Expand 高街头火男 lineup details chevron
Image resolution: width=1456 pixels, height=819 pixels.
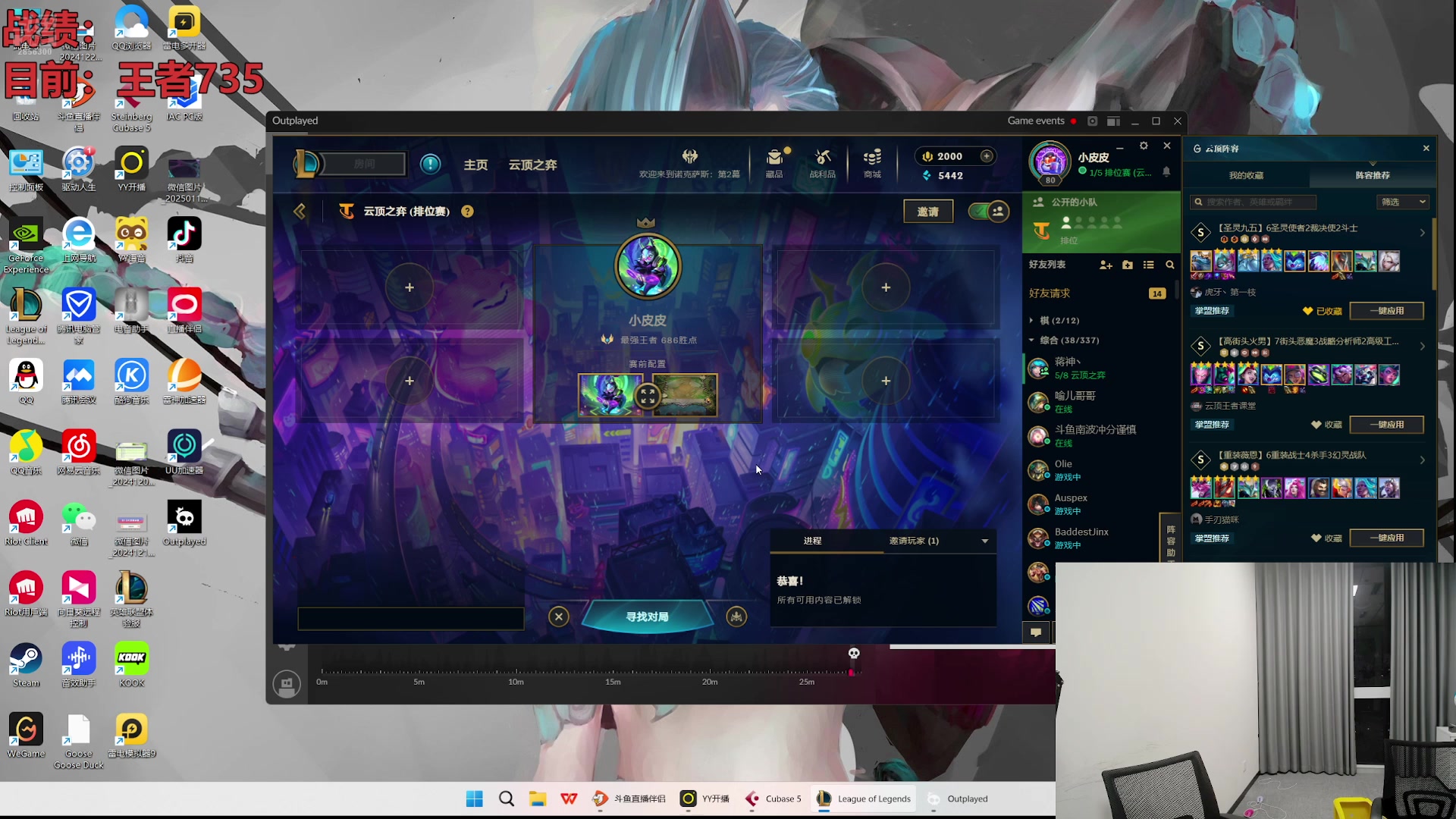tap(1422, 347)
